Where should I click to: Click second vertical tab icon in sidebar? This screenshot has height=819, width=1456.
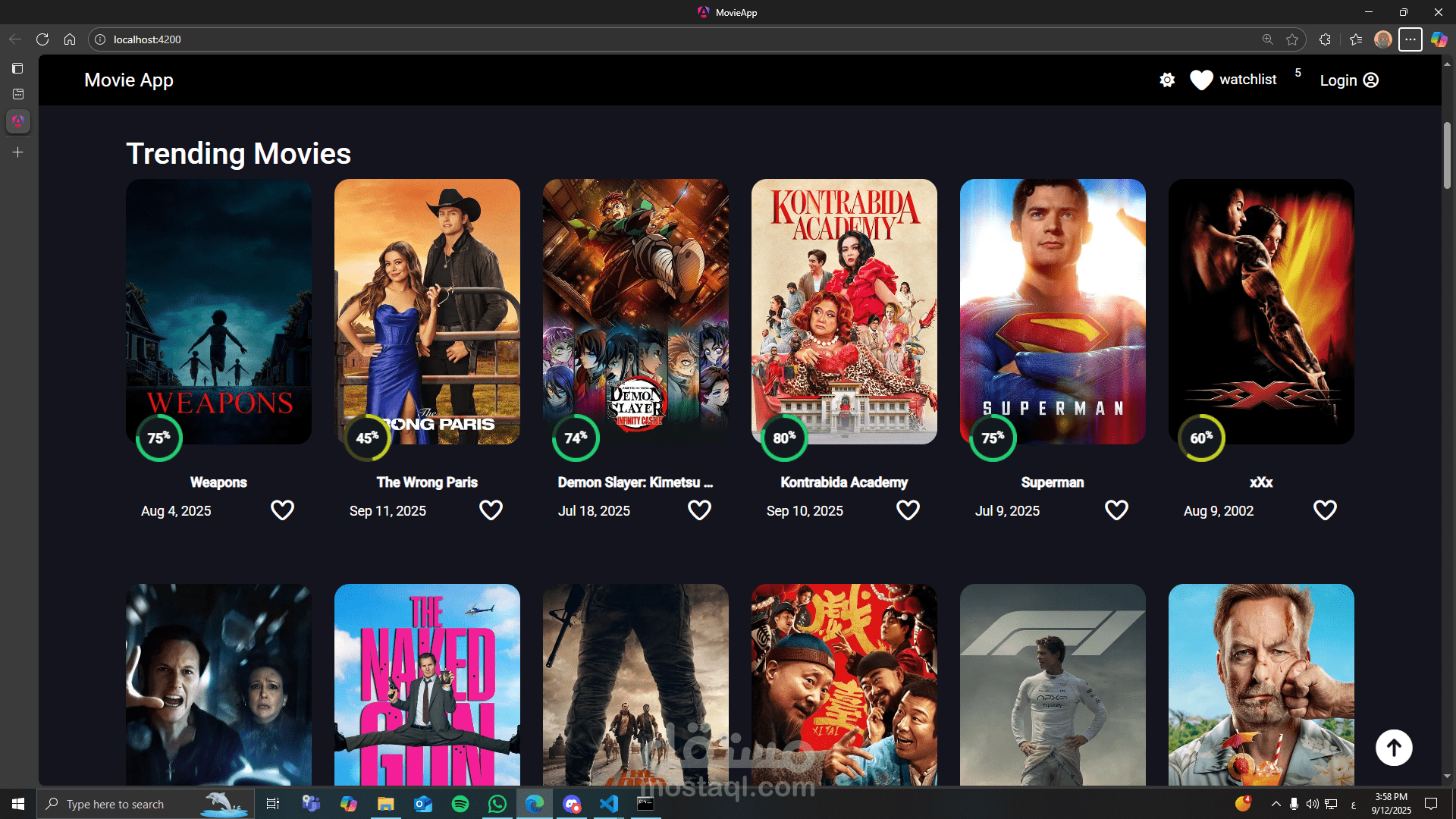18,94
